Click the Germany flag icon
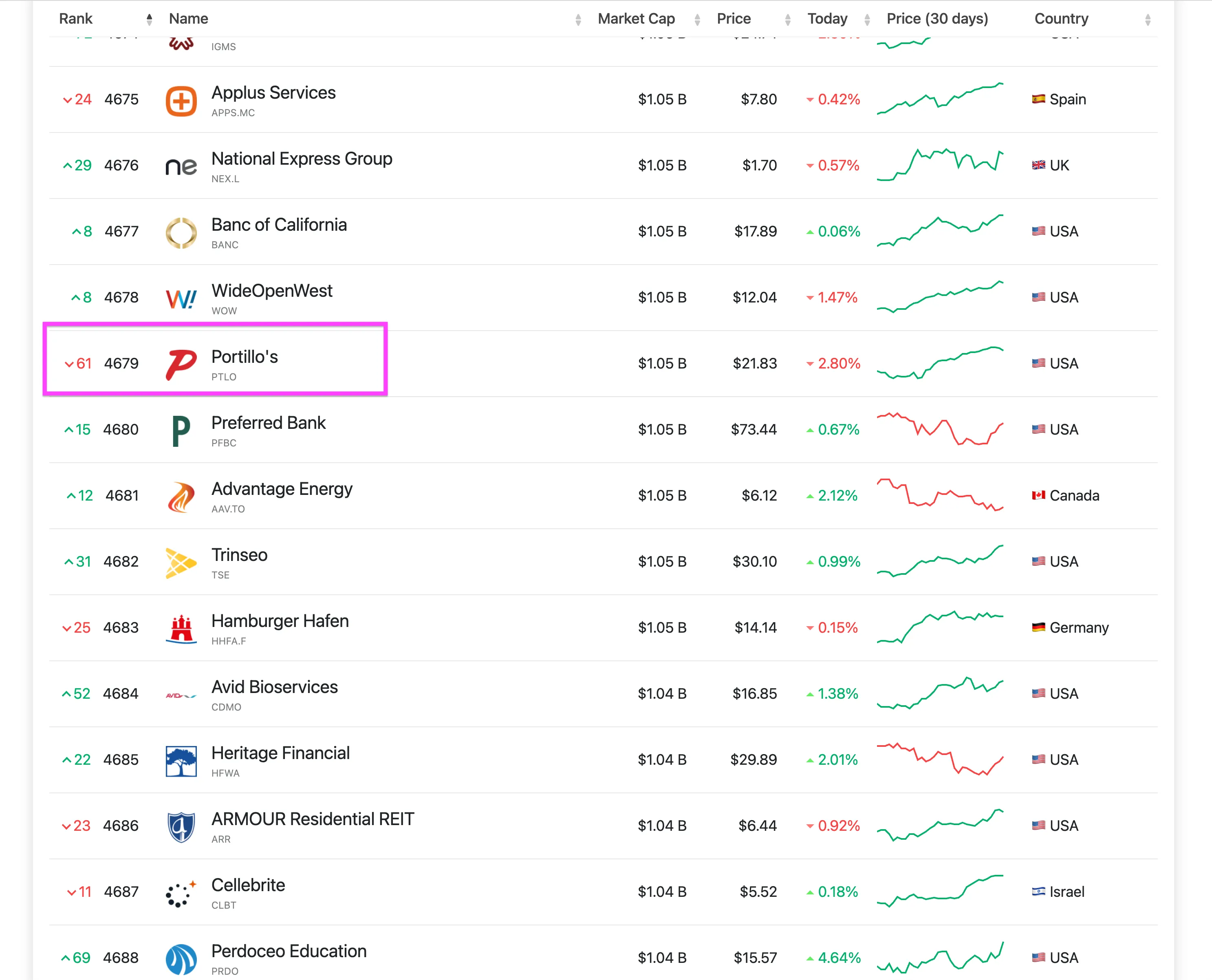Screen dimensions: 1212x980 coord(1038,628)
